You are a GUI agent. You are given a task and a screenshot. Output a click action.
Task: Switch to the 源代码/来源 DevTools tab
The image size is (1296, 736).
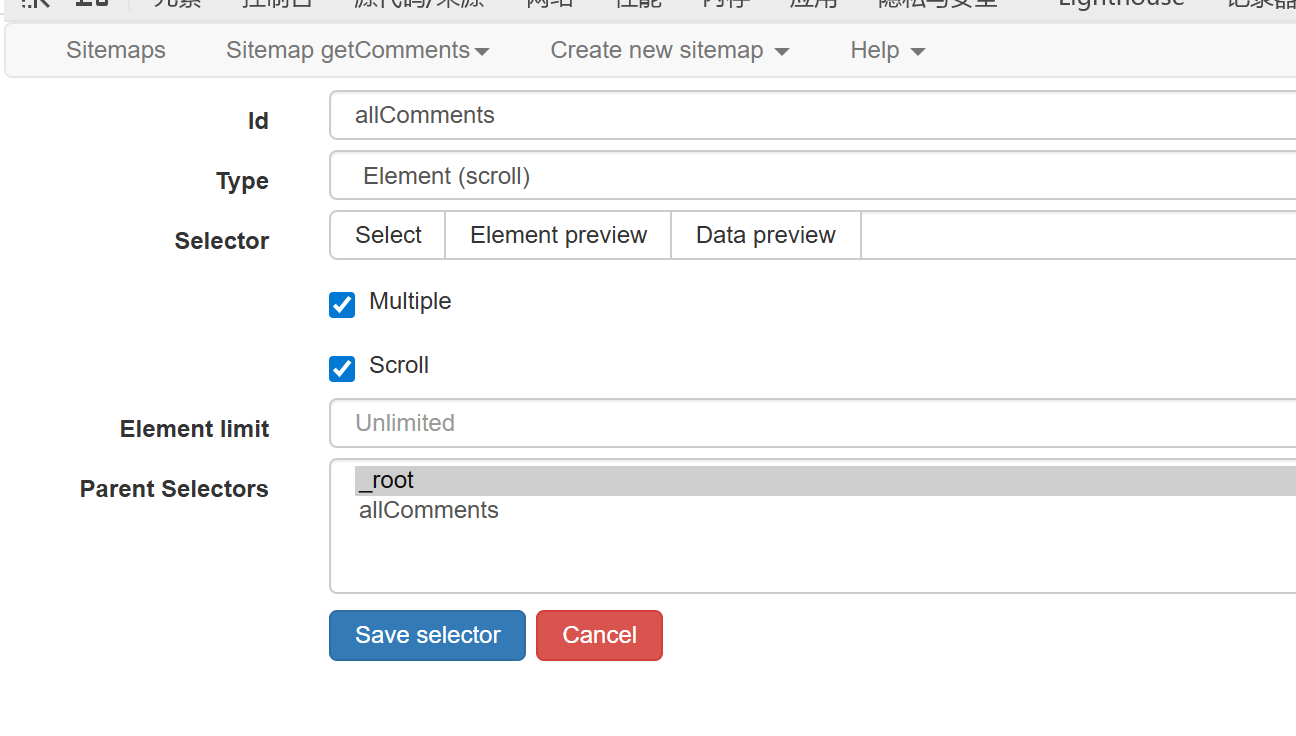[x=420, y=4]
